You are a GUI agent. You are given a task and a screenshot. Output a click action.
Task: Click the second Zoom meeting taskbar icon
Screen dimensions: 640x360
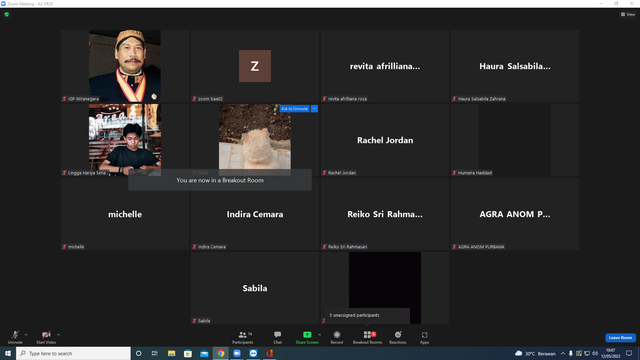point(253,353)
